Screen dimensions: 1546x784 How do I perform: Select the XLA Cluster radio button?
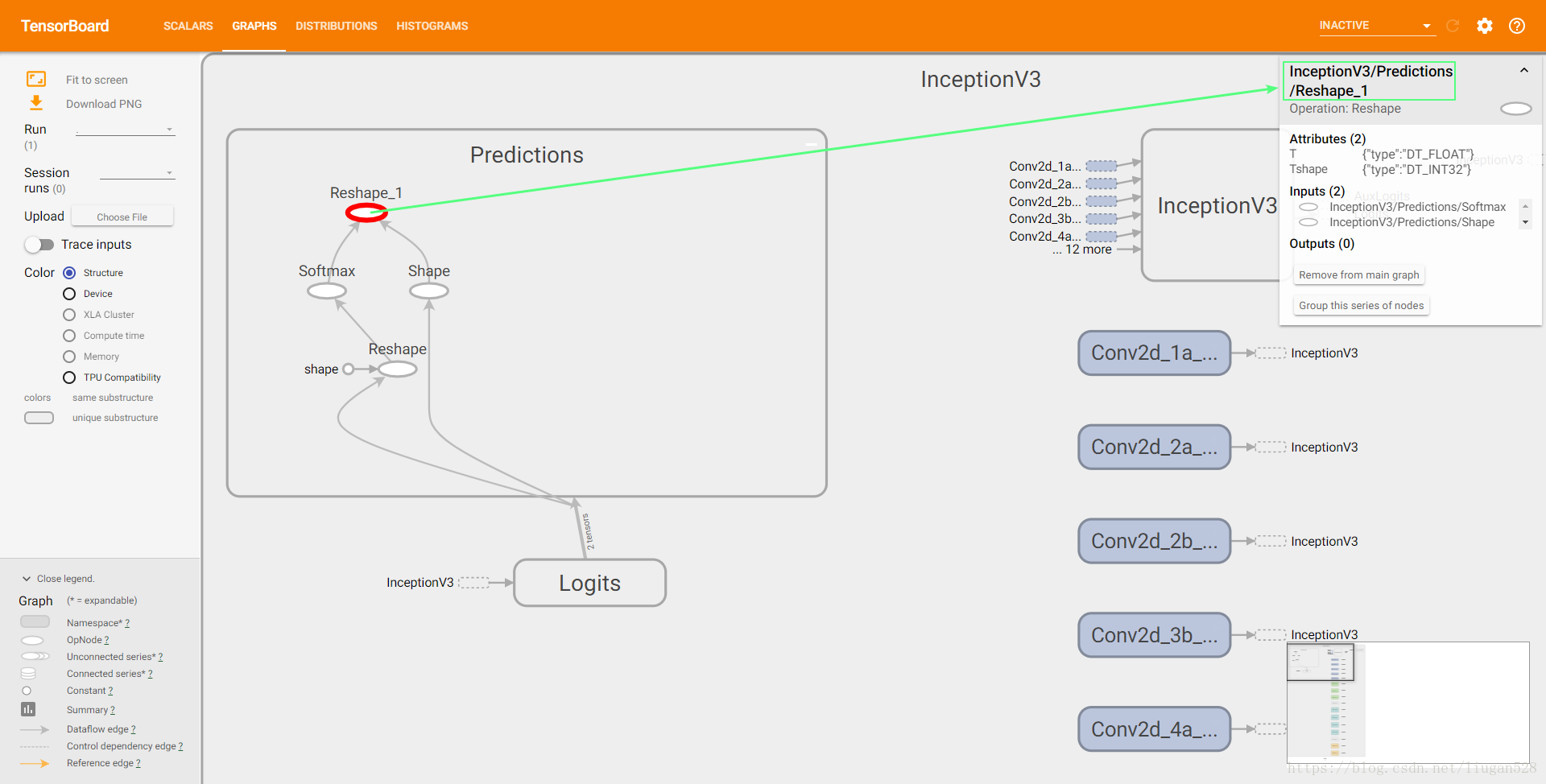coord(69,315)
